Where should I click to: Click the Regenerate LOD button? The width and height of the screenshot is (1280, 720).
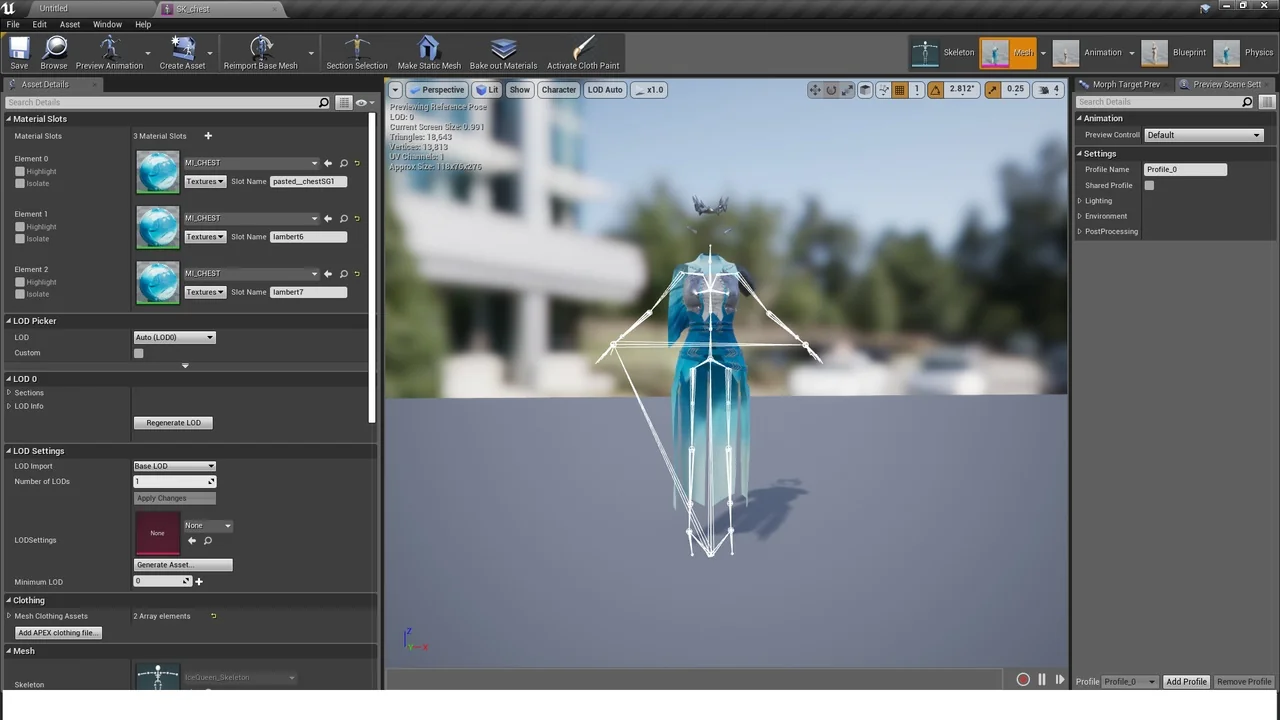173,422
